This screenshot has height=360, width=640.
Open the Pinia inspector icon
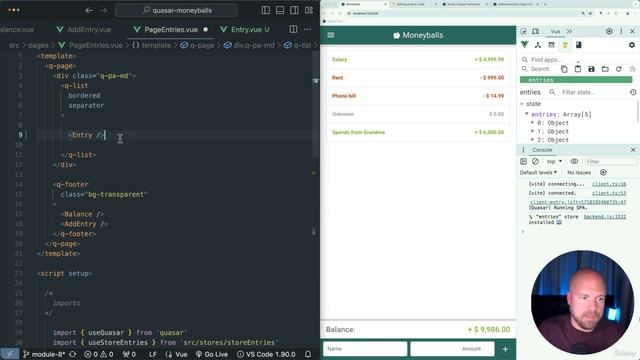(565, 45)
